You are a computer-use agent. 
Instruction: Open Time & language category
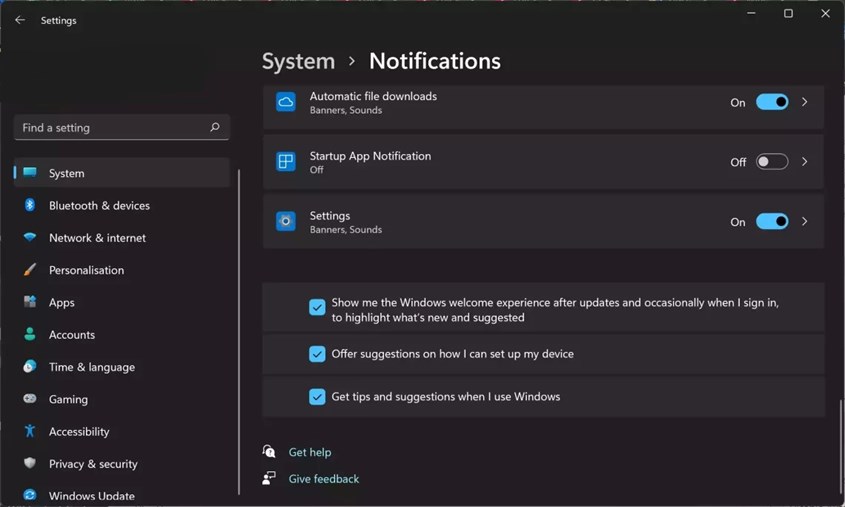tap(122, 367)
